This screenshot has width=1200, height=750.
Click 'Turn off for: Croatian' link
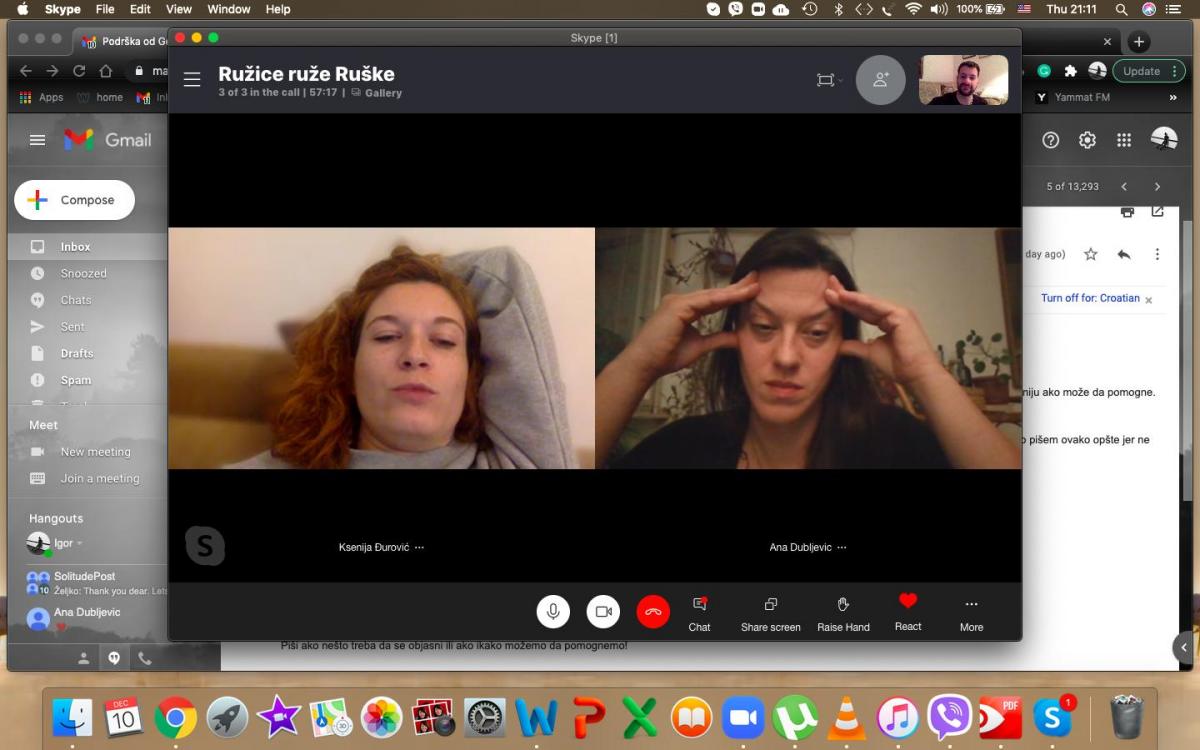tap(1090, 298)
